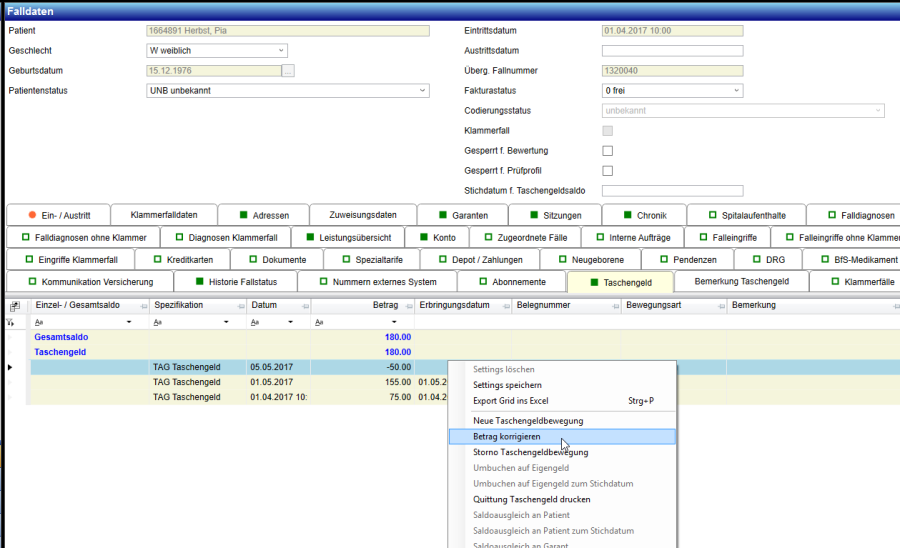Open the Geburtsdatum ellipsis picker button
Screen dimensions: 900x548
[x=289, y=71]
